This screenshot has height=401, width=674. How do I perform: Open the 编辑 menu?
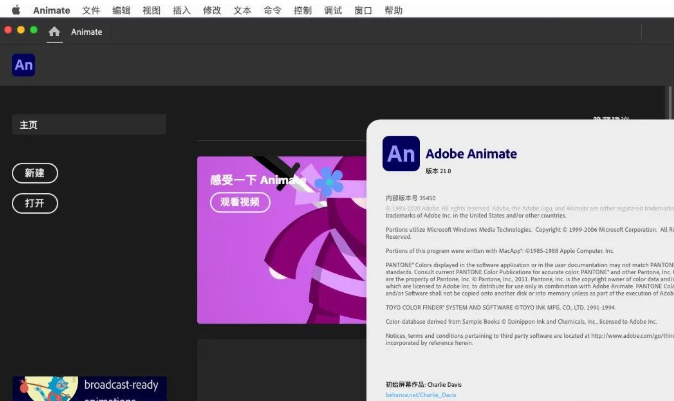click(x=121, y=10)
